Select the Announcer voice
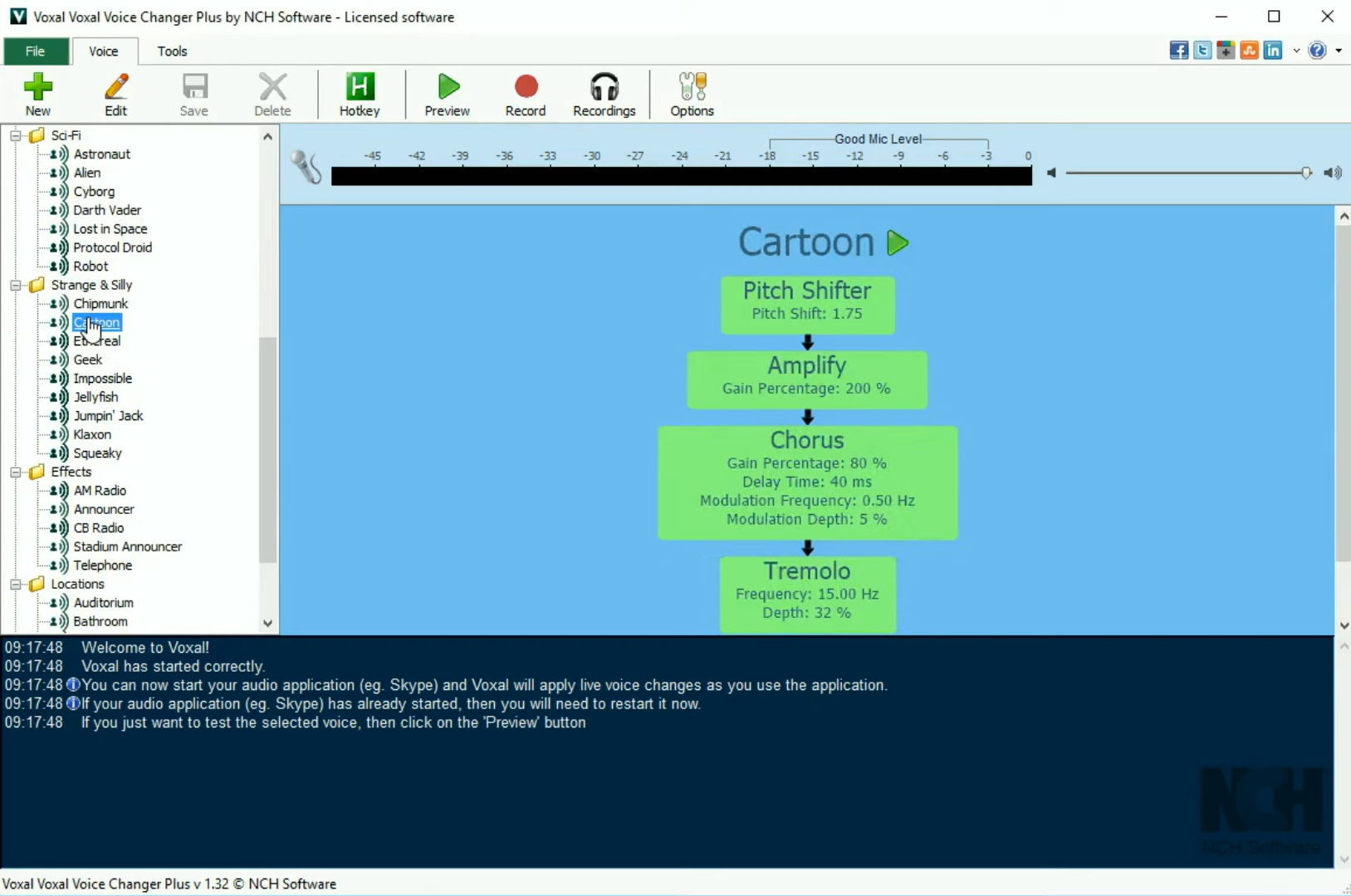This screenshot has height=896, width=1351. [104, 509]
